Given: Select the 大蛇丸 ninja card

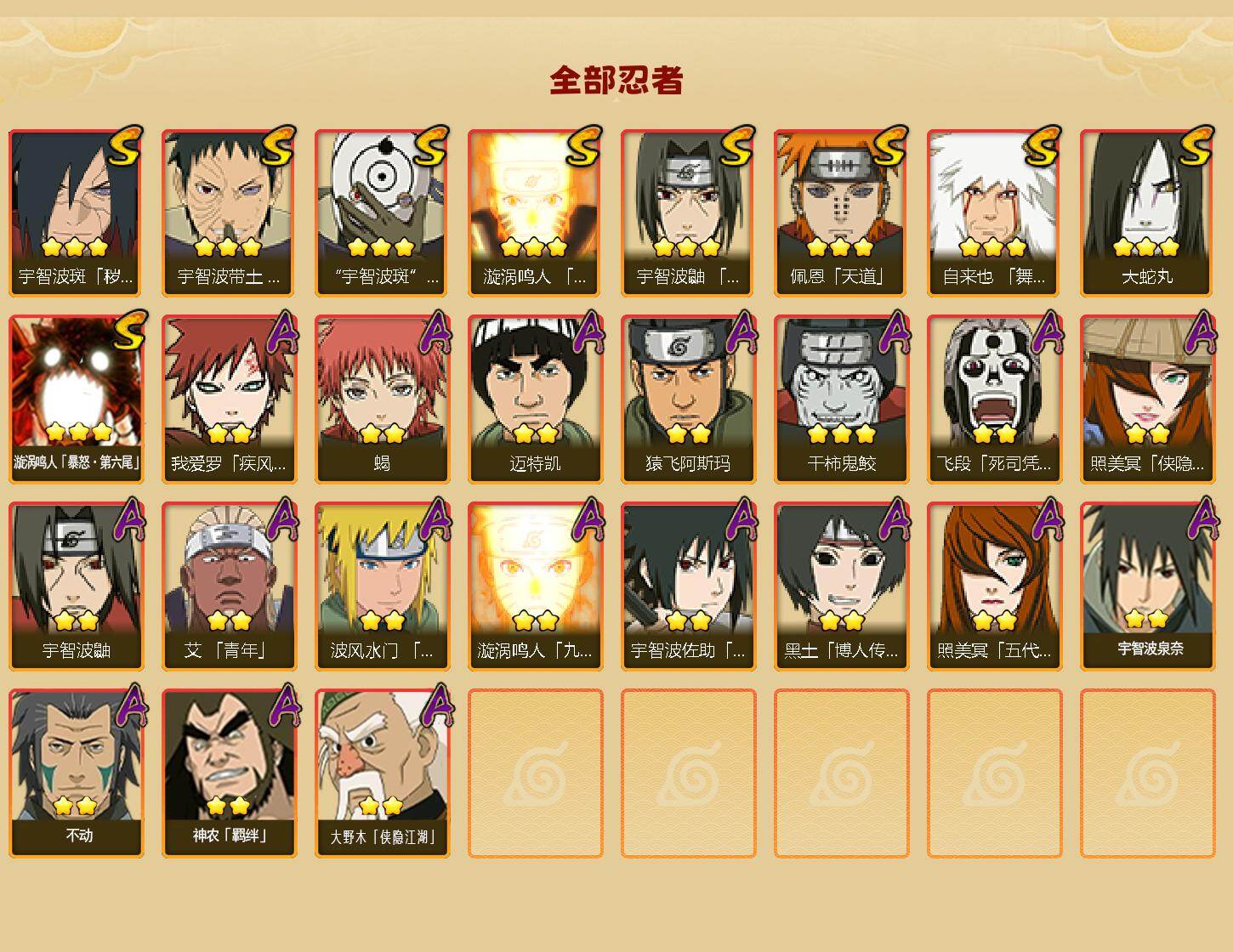Looking at the screenshot, I should (1147, 212).
